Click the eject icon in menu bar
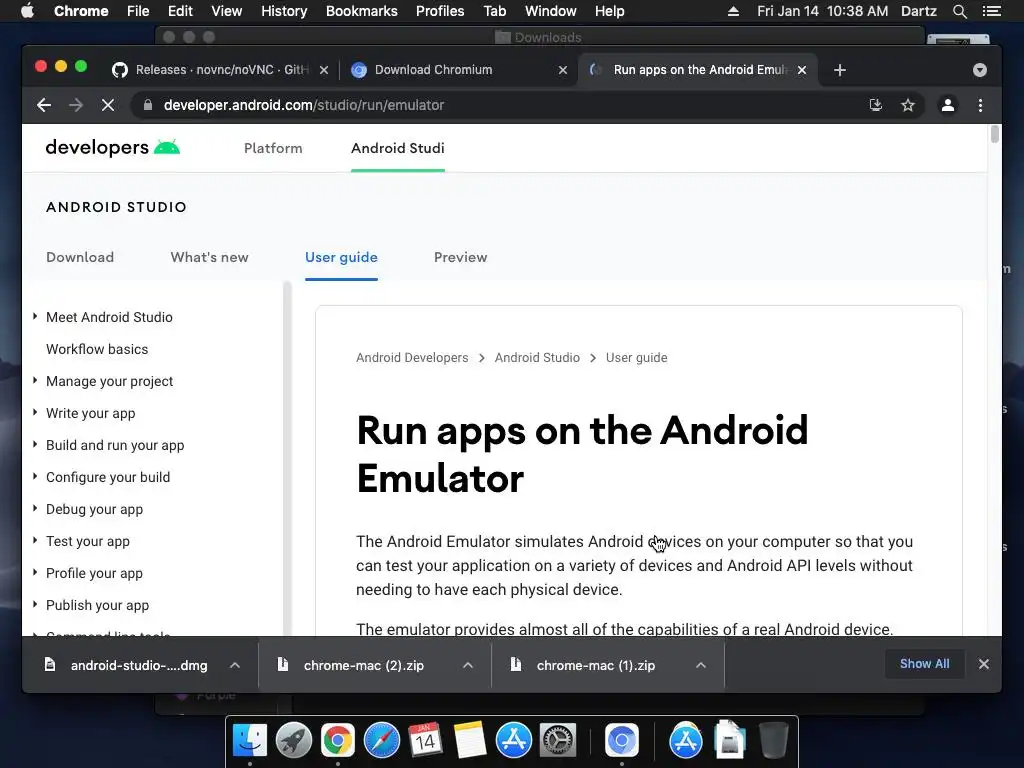This screenshot has width=1024, height=768. tap(733, 11)
